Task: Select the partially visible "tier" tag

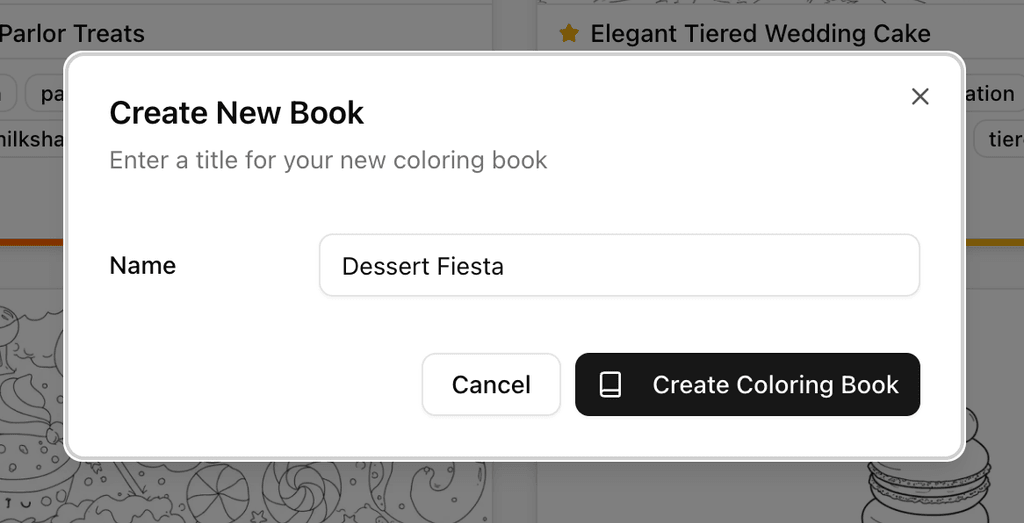Action: (x=1002, y=139)
